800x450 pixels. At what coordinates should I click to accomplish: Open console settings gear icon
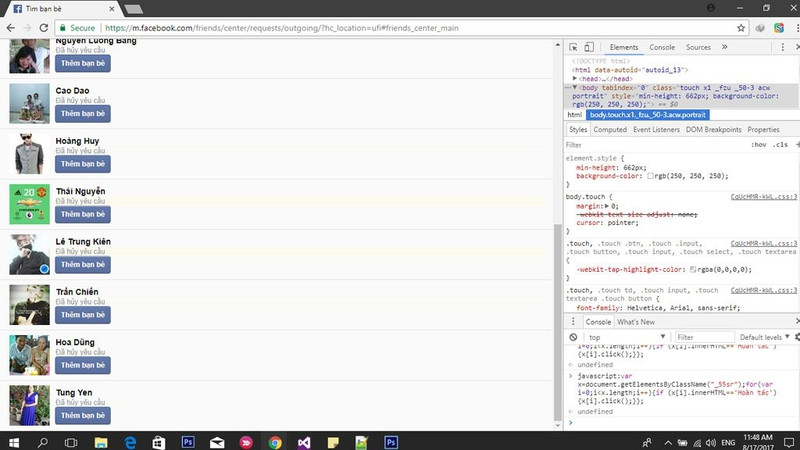(796, 337)
